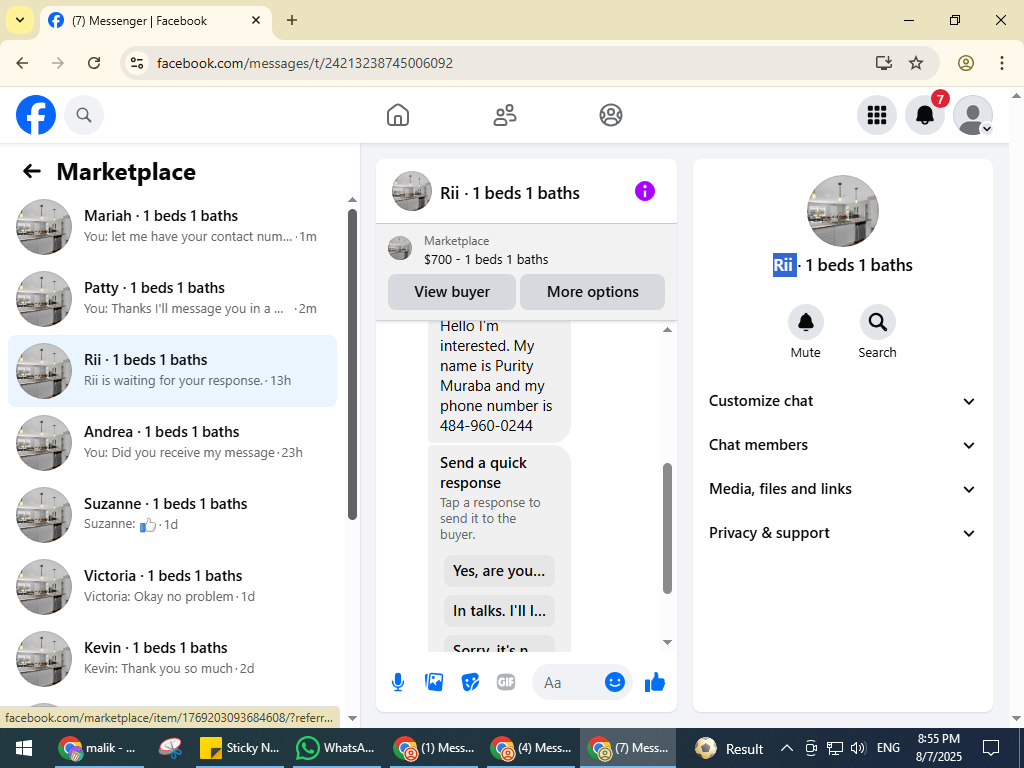This screenshot has height=768, width=1024.
Task: Open WhatsApp from the taskbar
Action: pyautogui.click(x=336, y=748)
